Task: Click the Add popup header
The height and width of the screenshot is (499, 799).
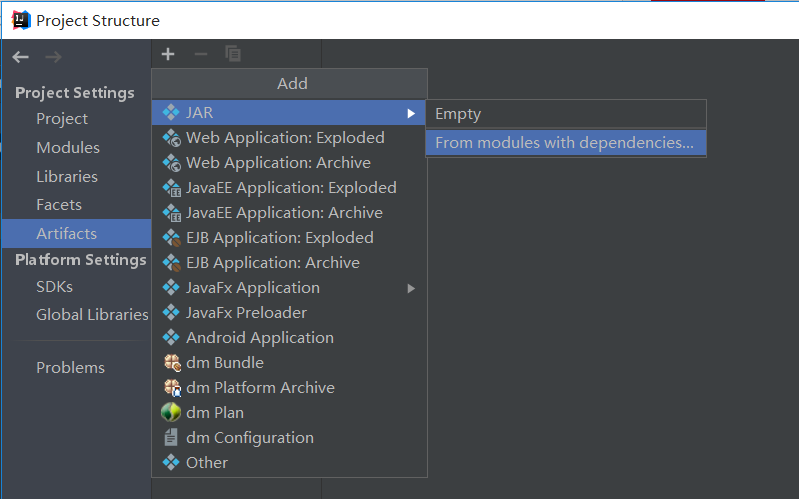Action: [x=289, y=84]
